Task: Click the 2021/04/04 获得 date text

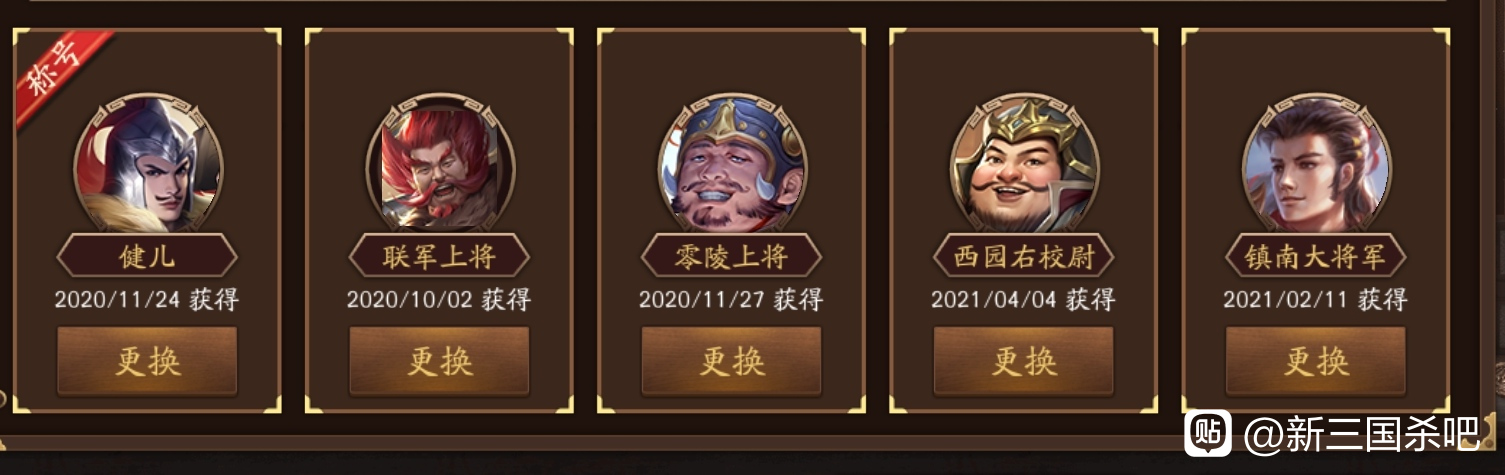Action: 1023,299
